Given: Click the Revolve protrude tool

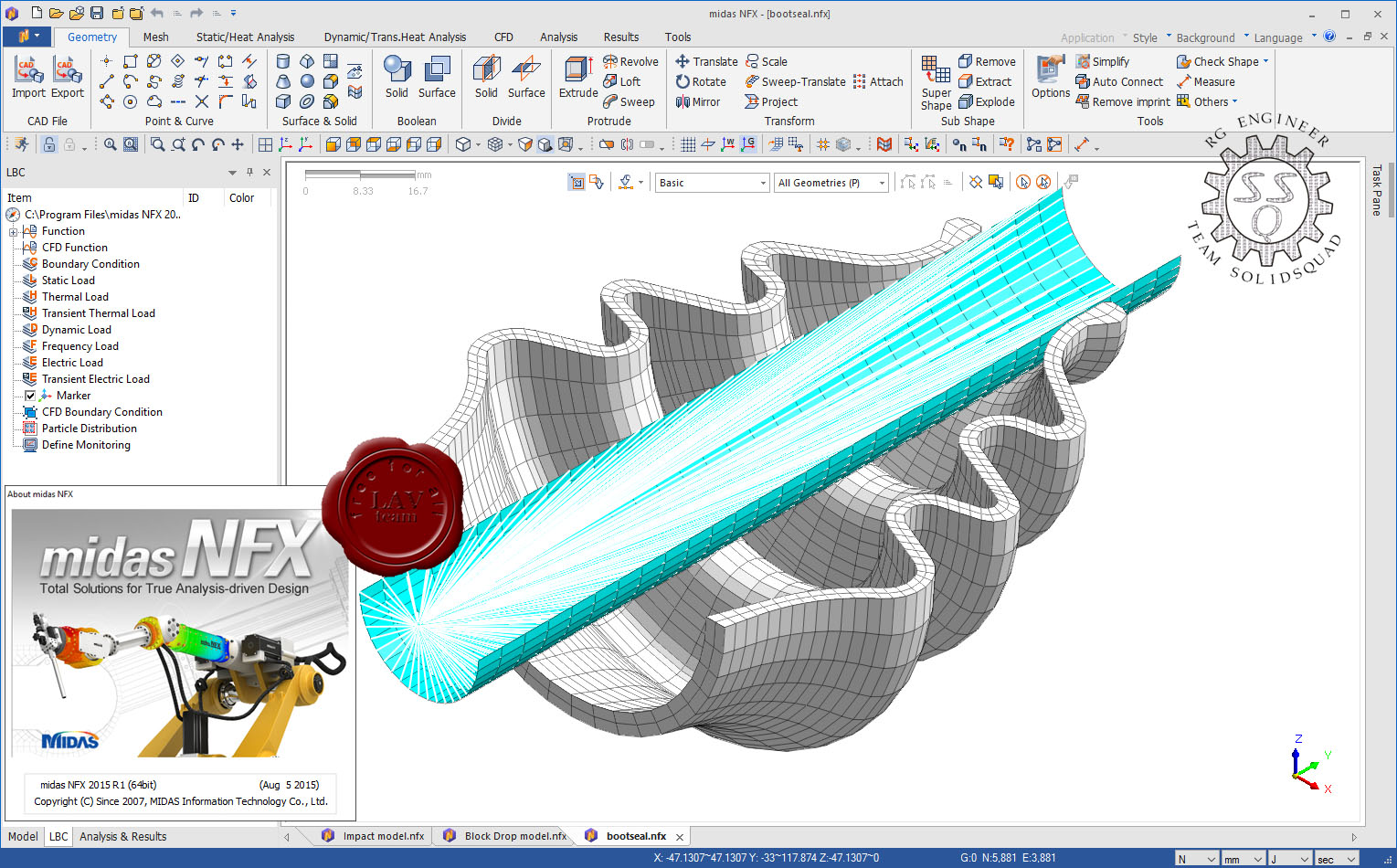Looking at the screenshot, I should (x=630, y=61).
